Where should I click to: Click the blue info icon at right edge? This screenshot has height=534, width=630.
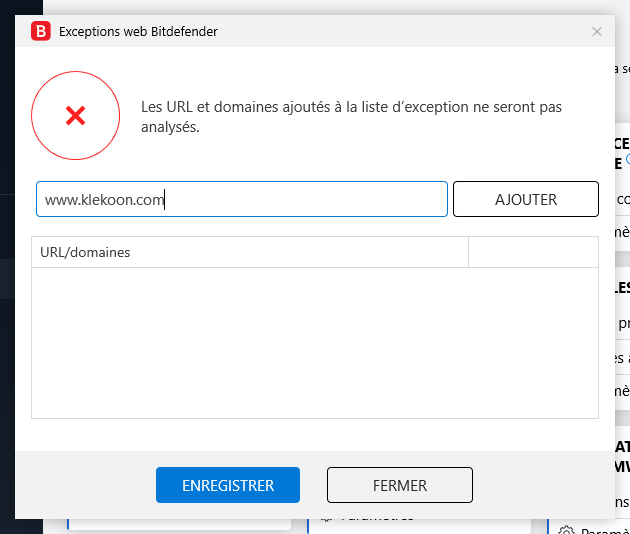[627, 160]
